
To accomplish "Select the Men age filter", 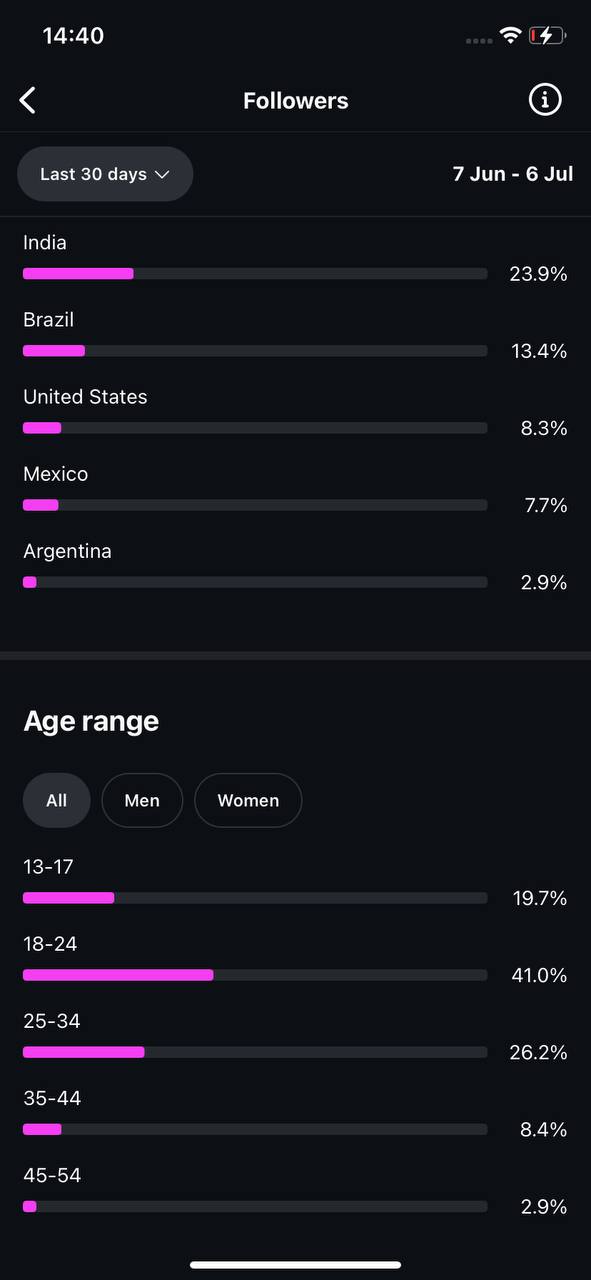I will tap(142, 800).
